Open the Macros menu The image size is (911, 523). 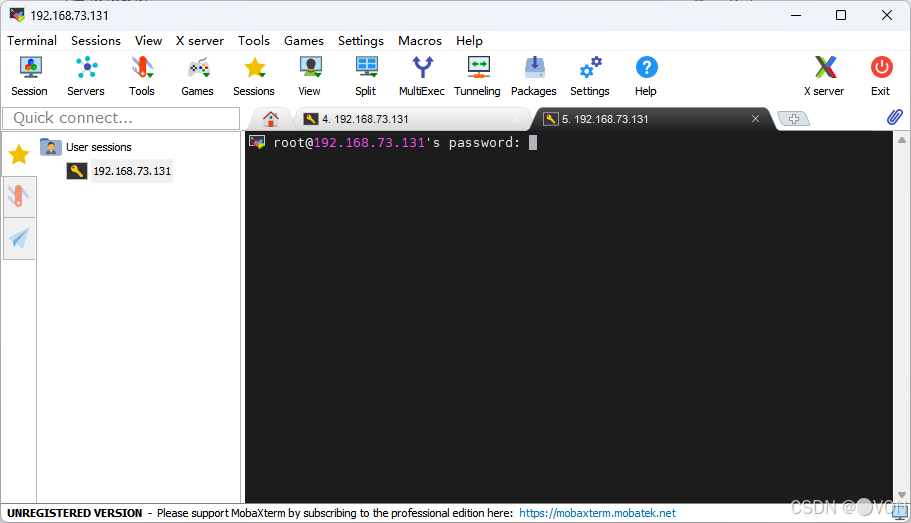(420, 41)
